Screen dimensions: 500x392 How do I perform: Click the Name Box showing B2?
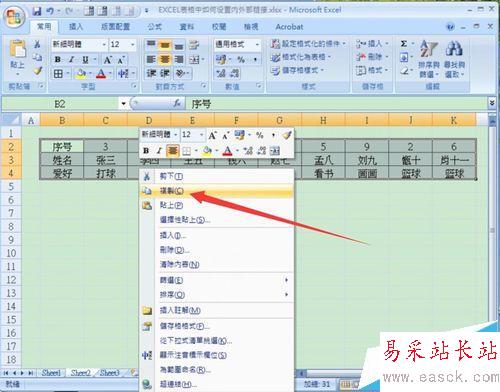click(60, 104)
